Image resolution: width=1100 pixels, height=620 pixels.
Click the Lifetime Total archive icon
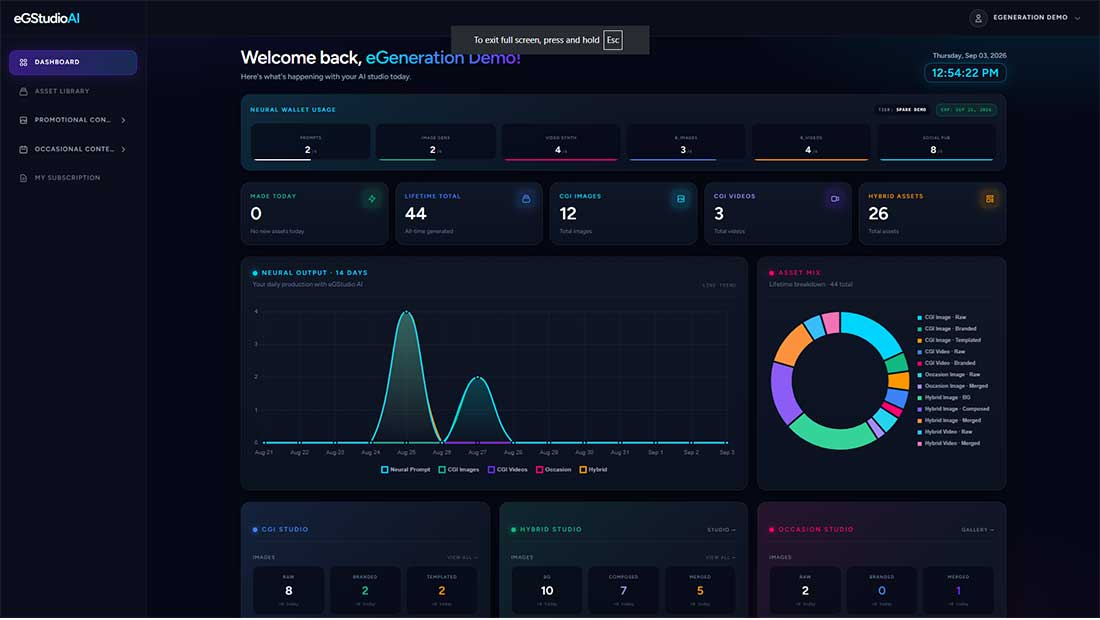526,199
